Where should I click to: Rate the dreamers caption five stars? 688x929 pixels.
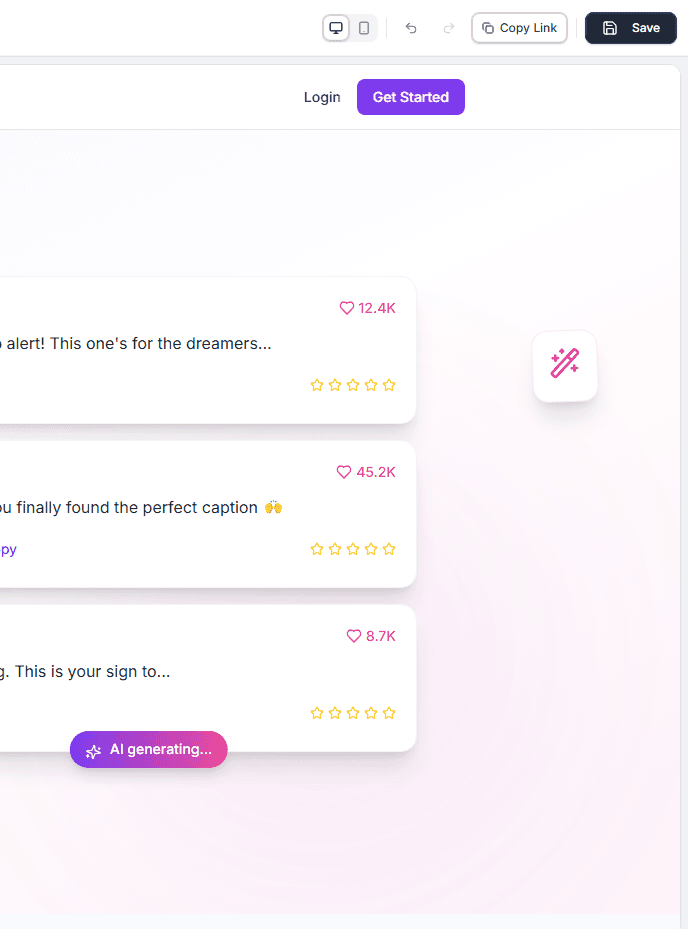[389, 385]
